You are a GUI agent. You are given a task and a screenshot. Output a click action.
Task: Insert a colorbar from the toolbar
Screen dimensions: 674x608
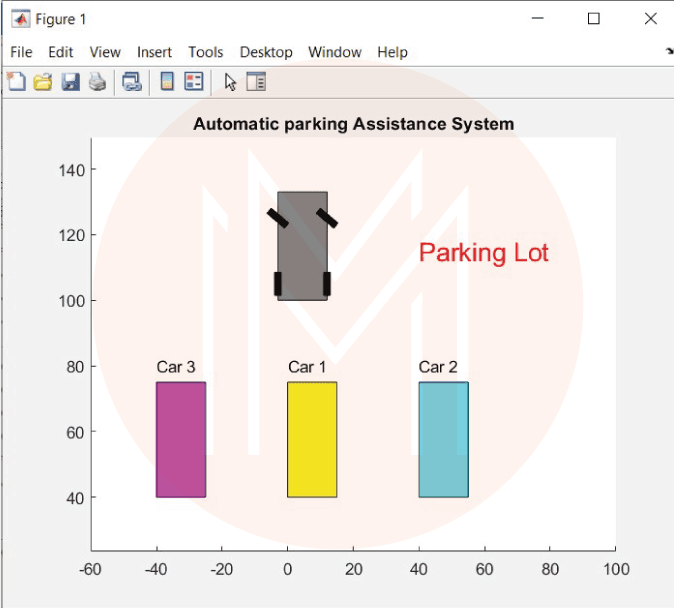167,82
